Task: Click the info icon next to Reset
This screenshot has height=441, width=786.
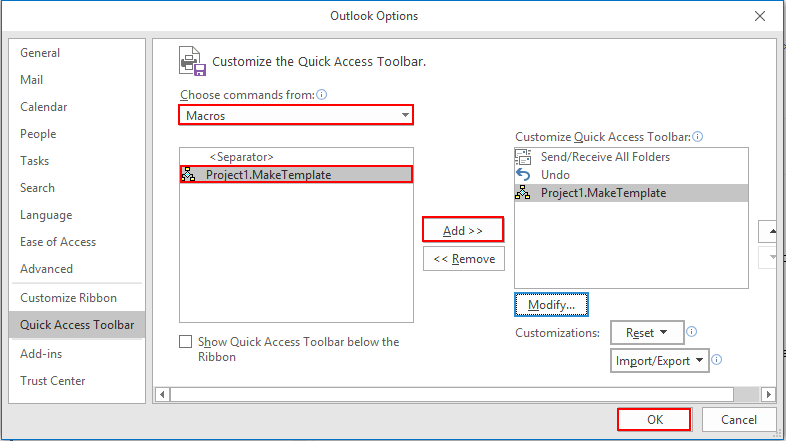Action: coord(691,331)
